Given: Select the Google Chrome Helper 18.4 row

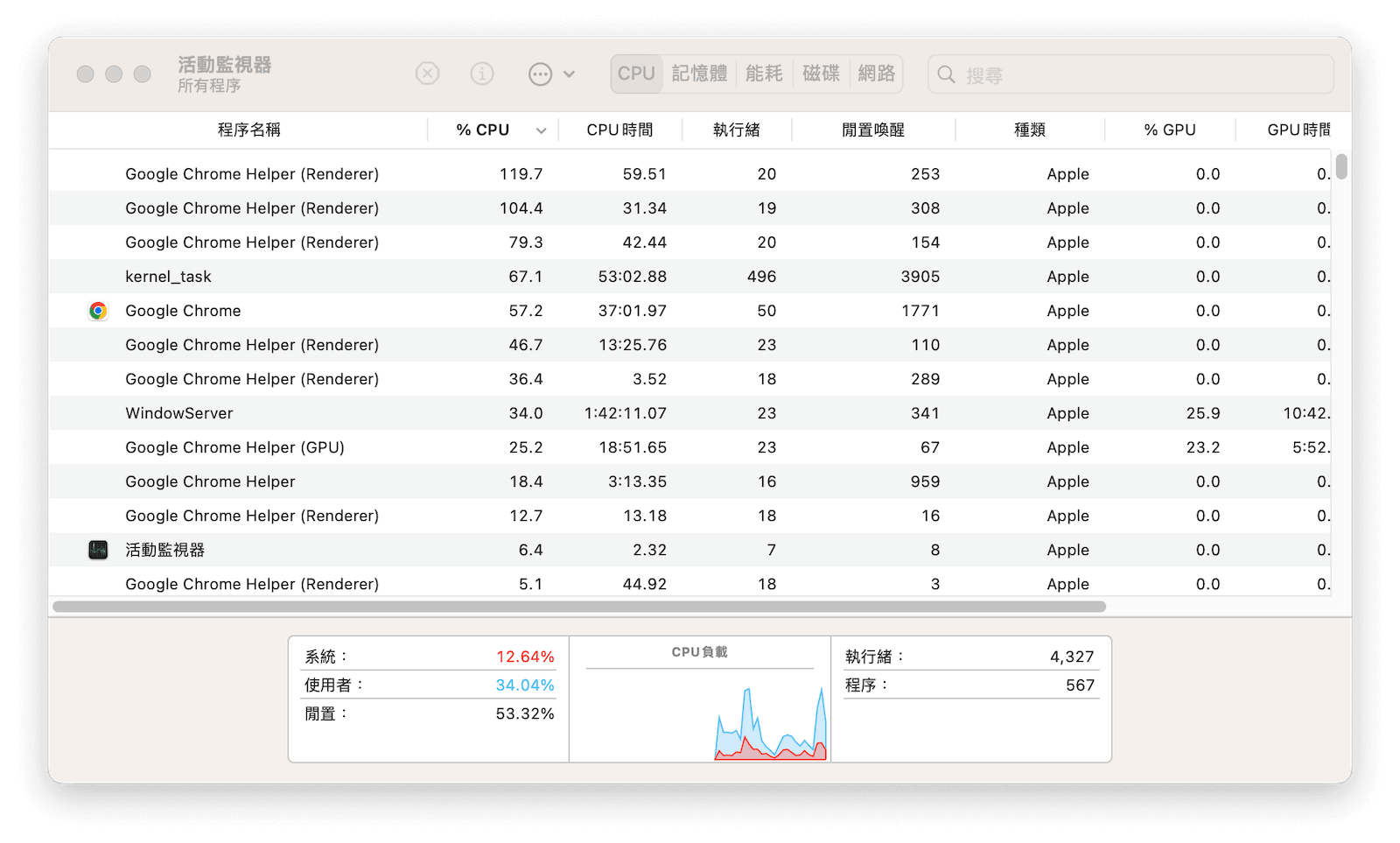Looking at the screenshot, I should pos(689,481).
